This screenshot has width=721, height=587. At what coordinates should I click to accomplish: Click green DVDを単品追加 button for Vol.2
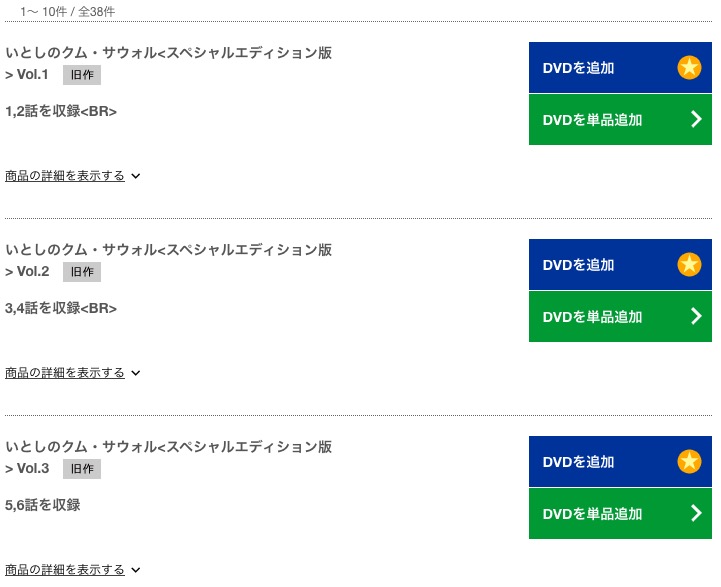620,316
